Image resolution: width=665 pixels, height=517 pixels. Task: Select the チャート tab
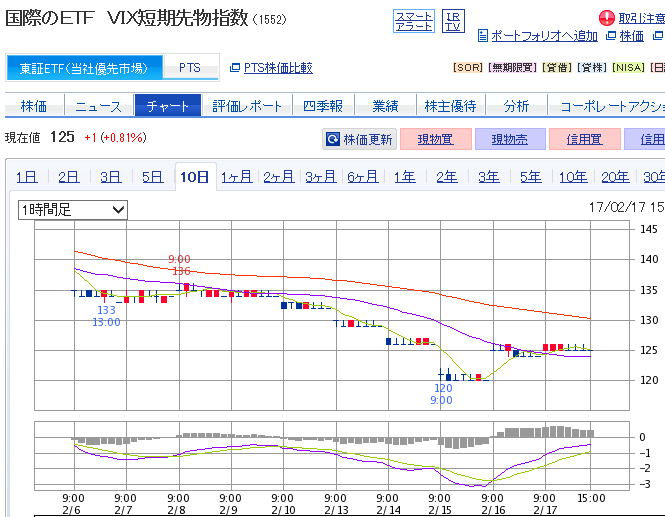pos(168,106)
